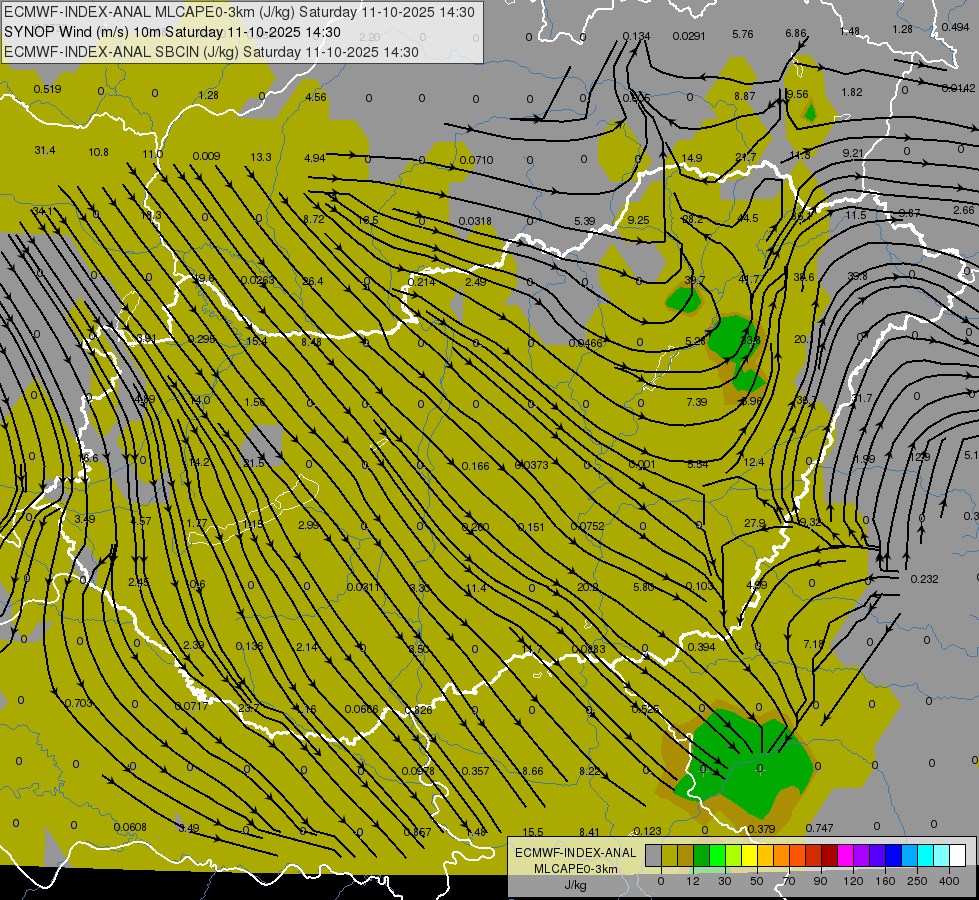Image resolution: width=979 pixels, height=900 pixels.
Task: Click the map value 0.009
Action: (206, 156)
